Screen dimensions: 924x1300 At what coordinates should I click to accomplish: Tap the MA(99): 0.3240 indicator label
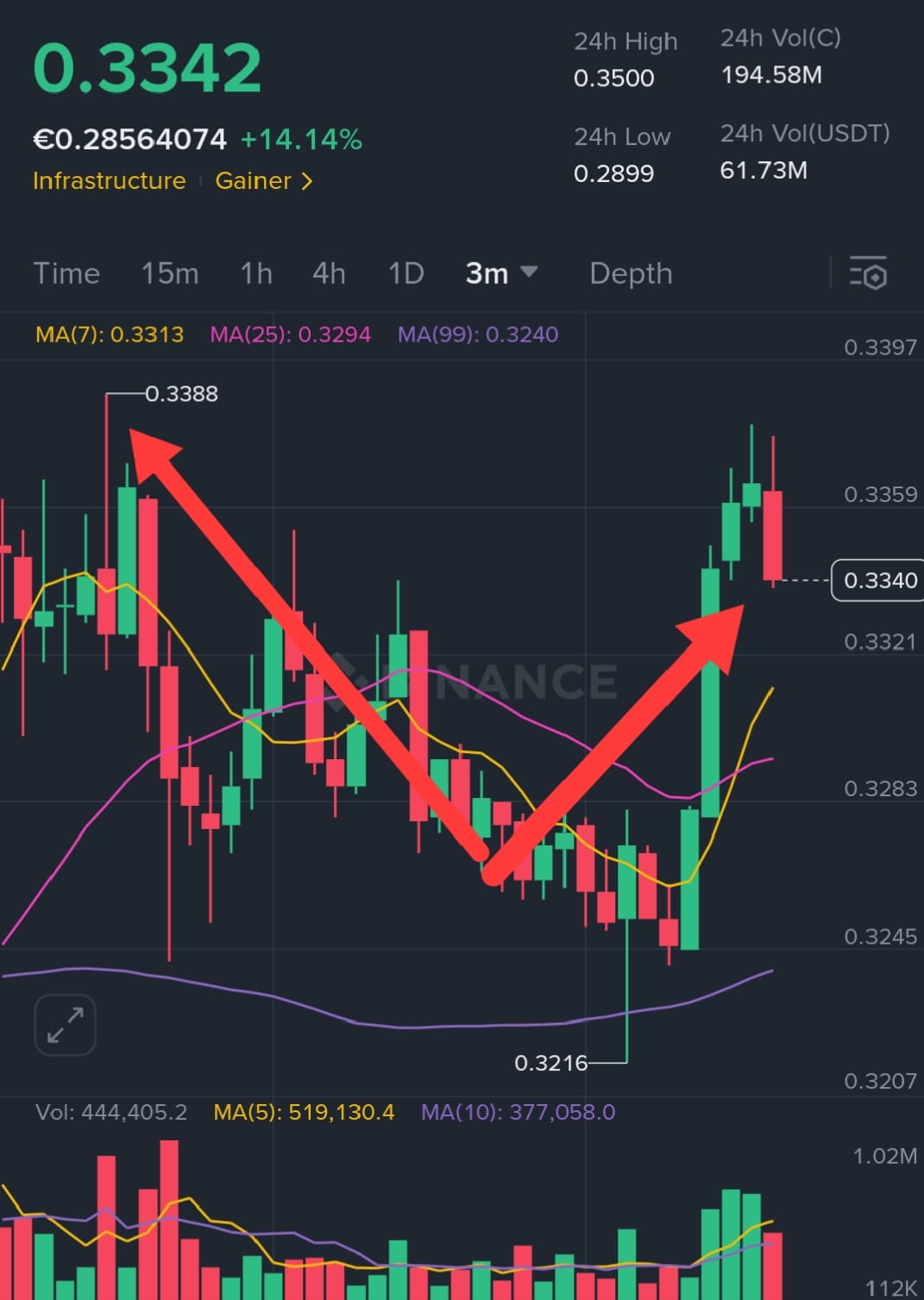coord(478,335)
